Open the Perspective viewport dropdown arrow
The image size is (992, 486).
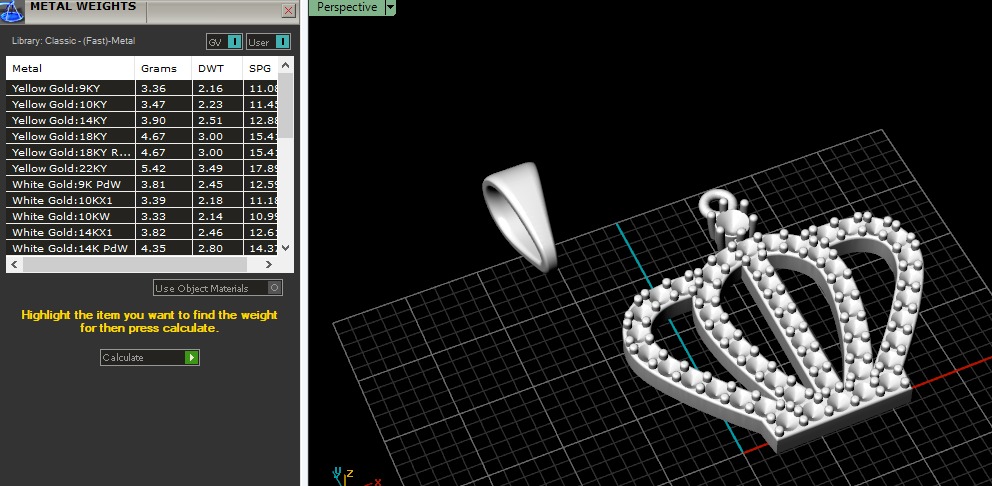click(390, 8)
